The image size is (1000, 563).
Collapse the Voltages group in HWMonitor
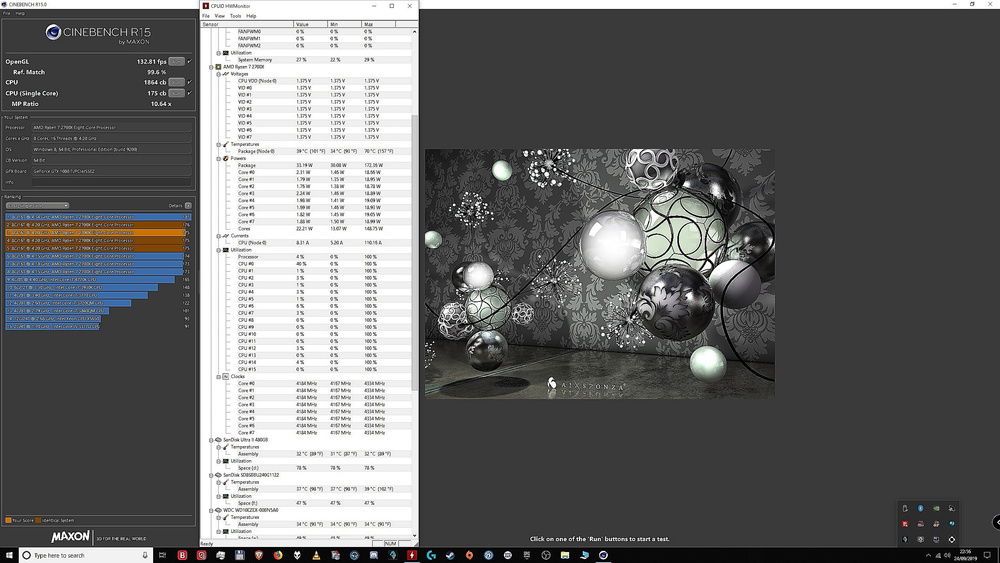(218, 74)
